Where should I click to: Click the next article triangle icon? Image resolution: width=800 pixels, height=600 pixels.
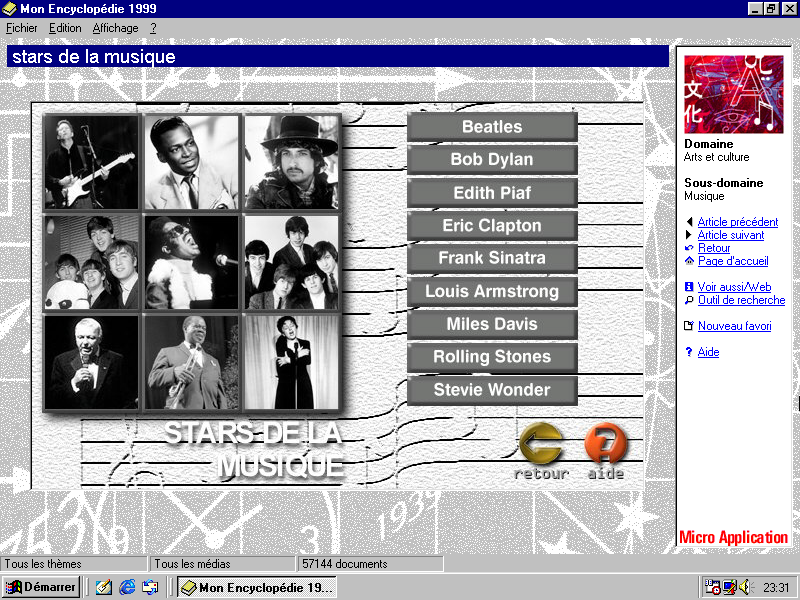(x=689, y=235)
